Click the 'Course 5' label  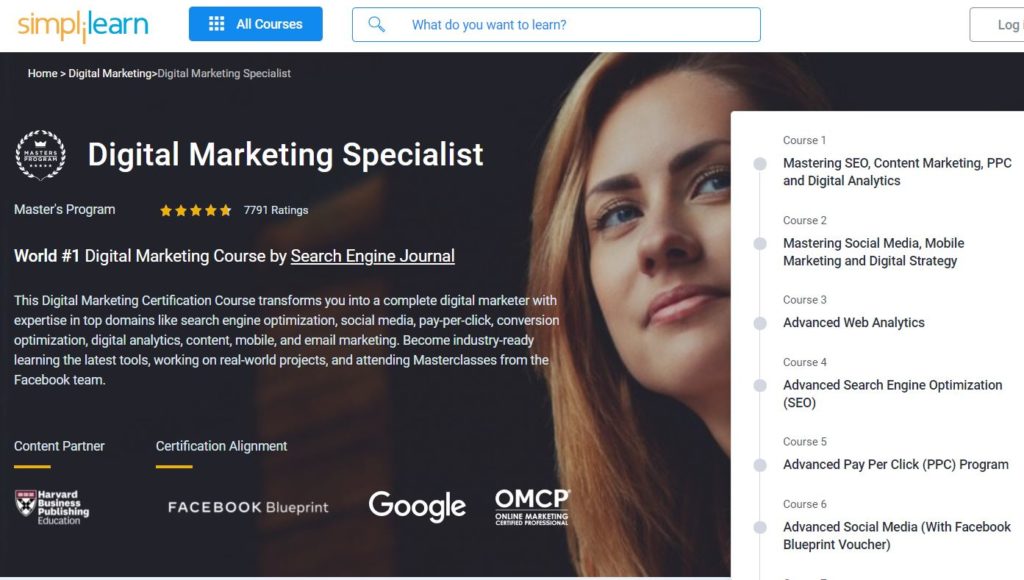[x=805, y=442]
